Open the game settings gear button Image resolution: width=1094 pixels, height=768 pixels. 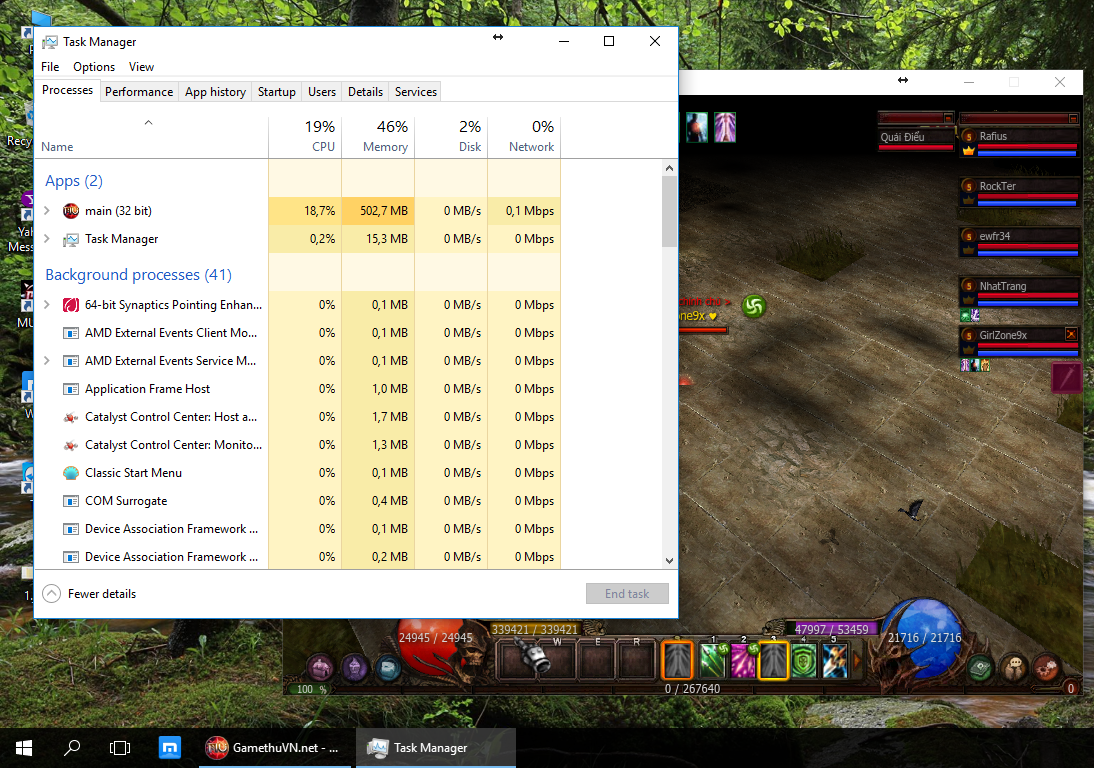(x=1046, y=668)
